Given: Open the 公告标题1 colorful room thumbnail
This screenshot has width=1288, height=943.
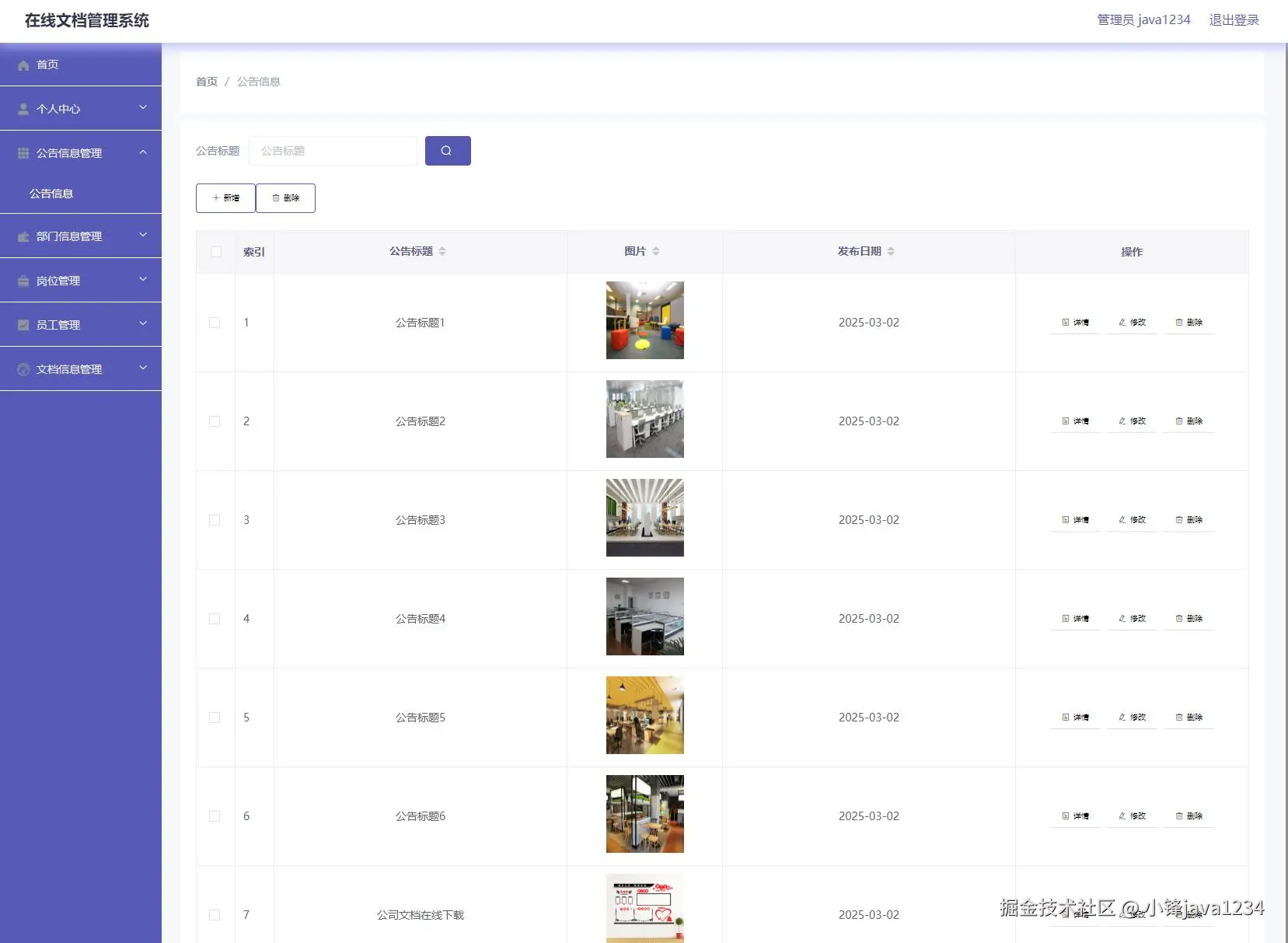Looking at the screenshot, I should 645,320.
